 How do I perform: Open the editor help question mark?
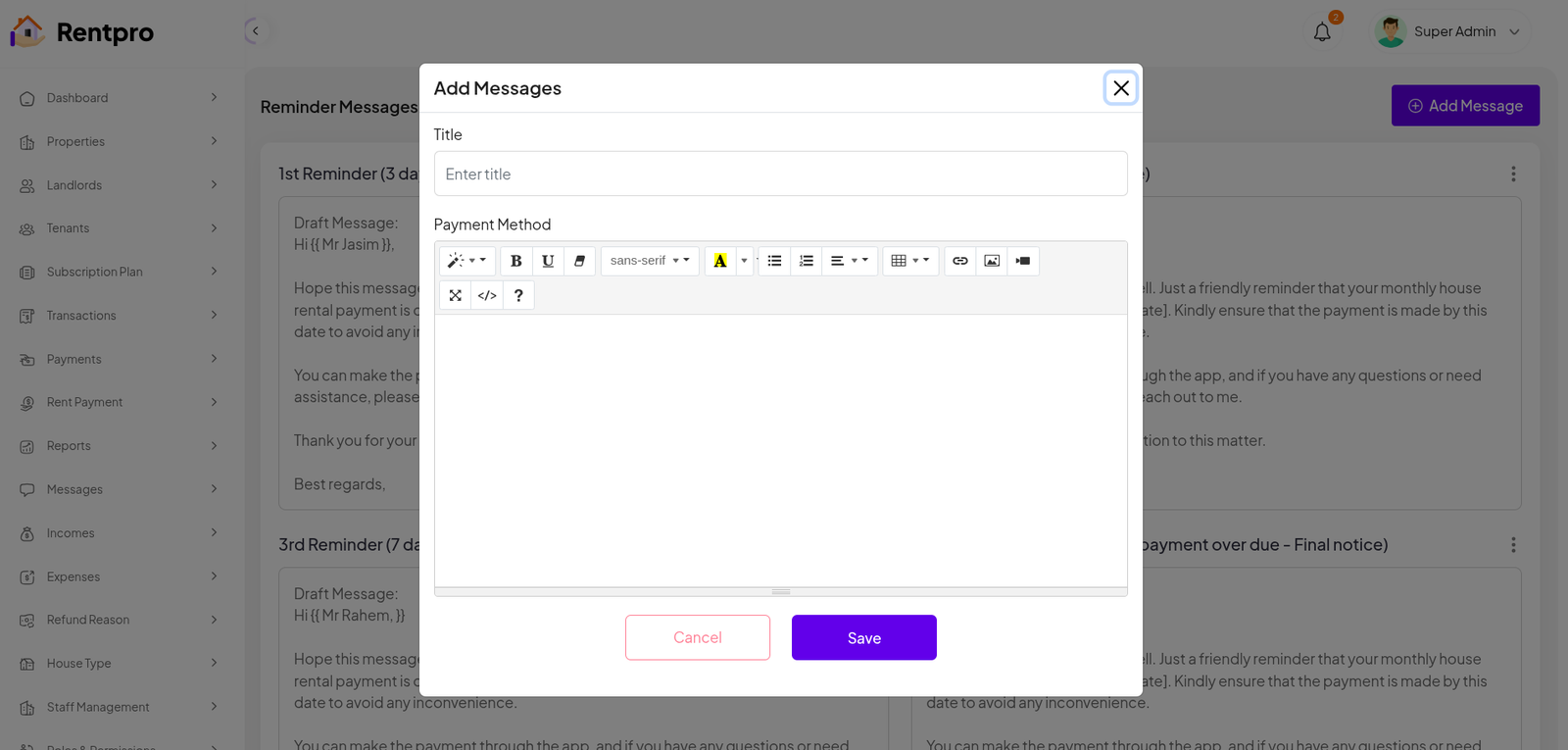coord(518,295)
